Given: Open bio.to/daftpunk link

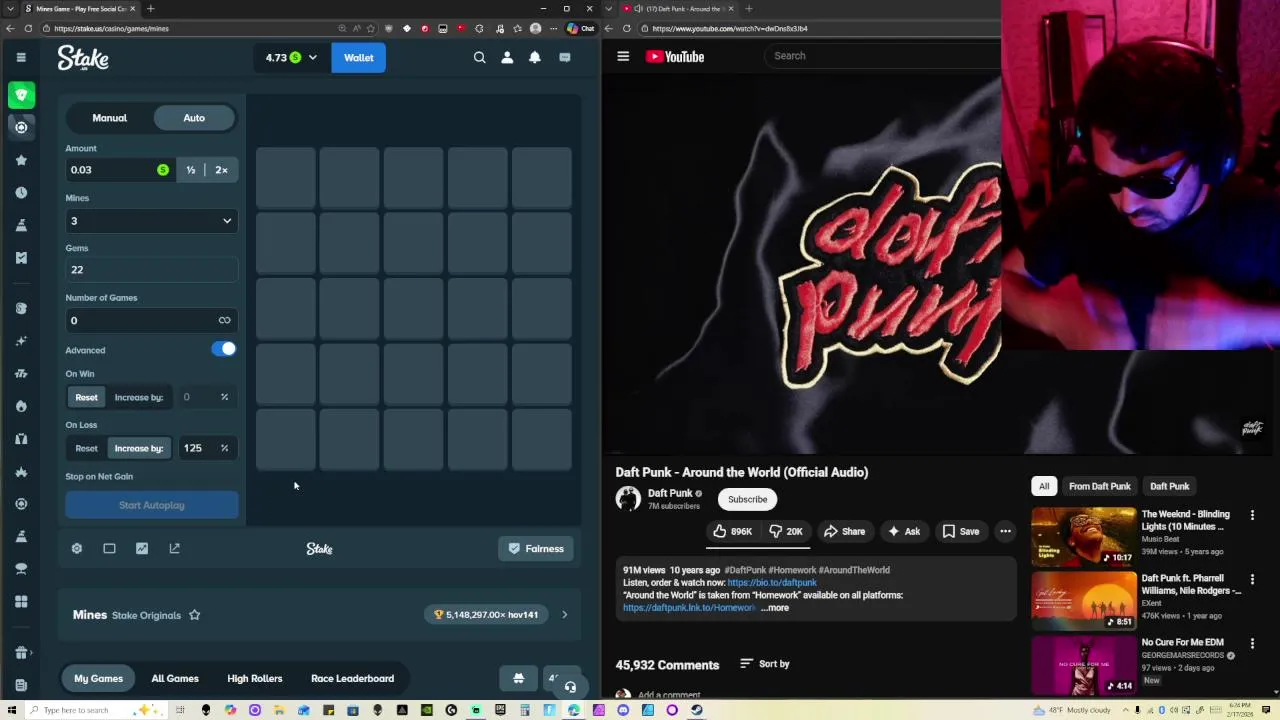Looking at the screenshot, I should (772, 582).
